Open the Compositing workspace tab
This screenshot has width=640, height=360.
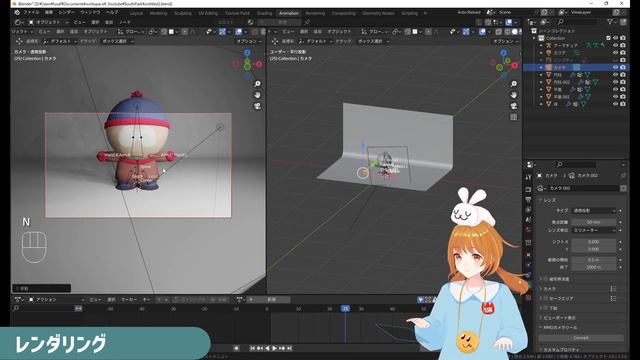343,13
